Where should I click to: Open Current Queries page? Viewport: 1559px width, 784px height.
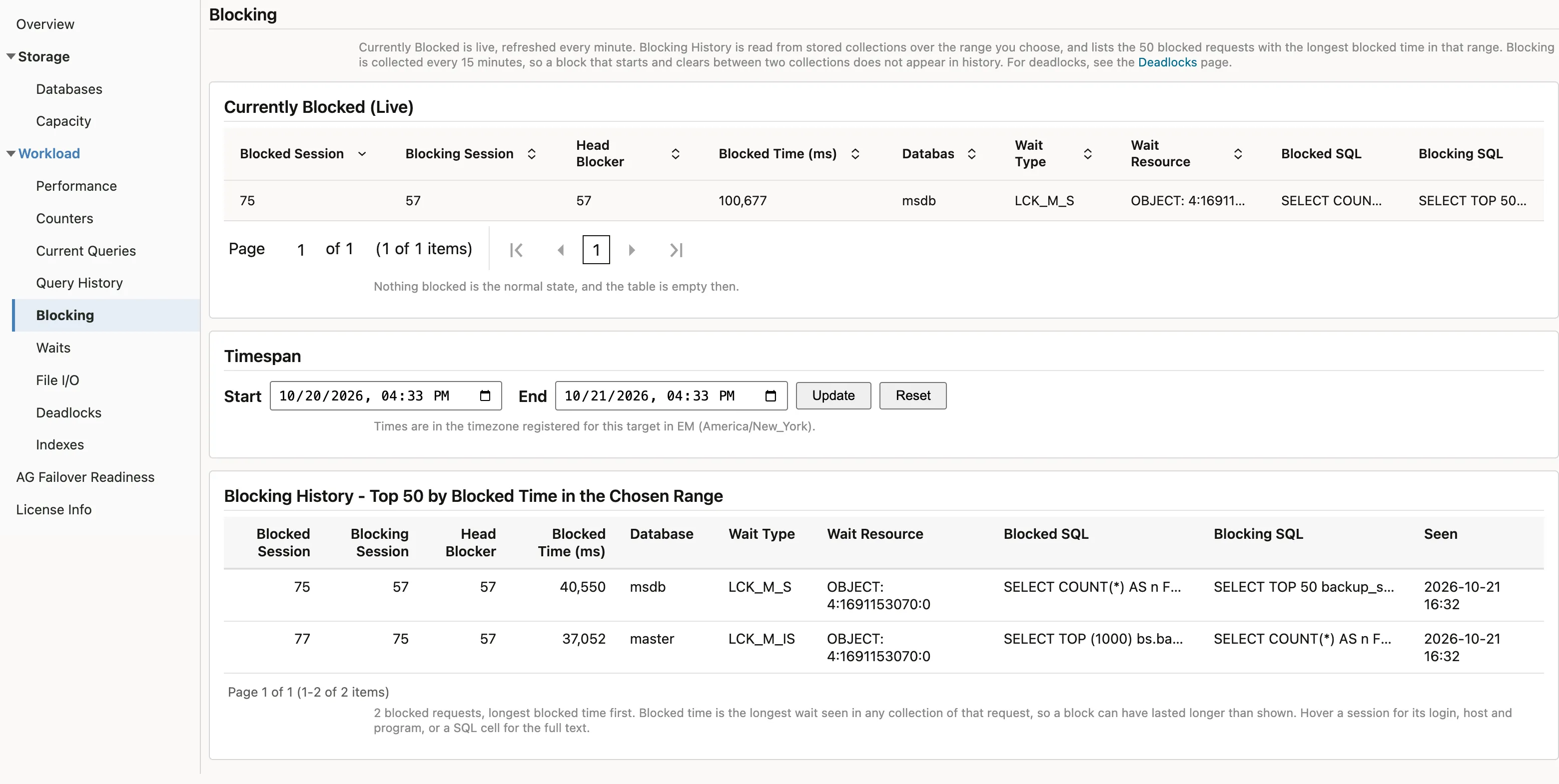tap(86, 251)
